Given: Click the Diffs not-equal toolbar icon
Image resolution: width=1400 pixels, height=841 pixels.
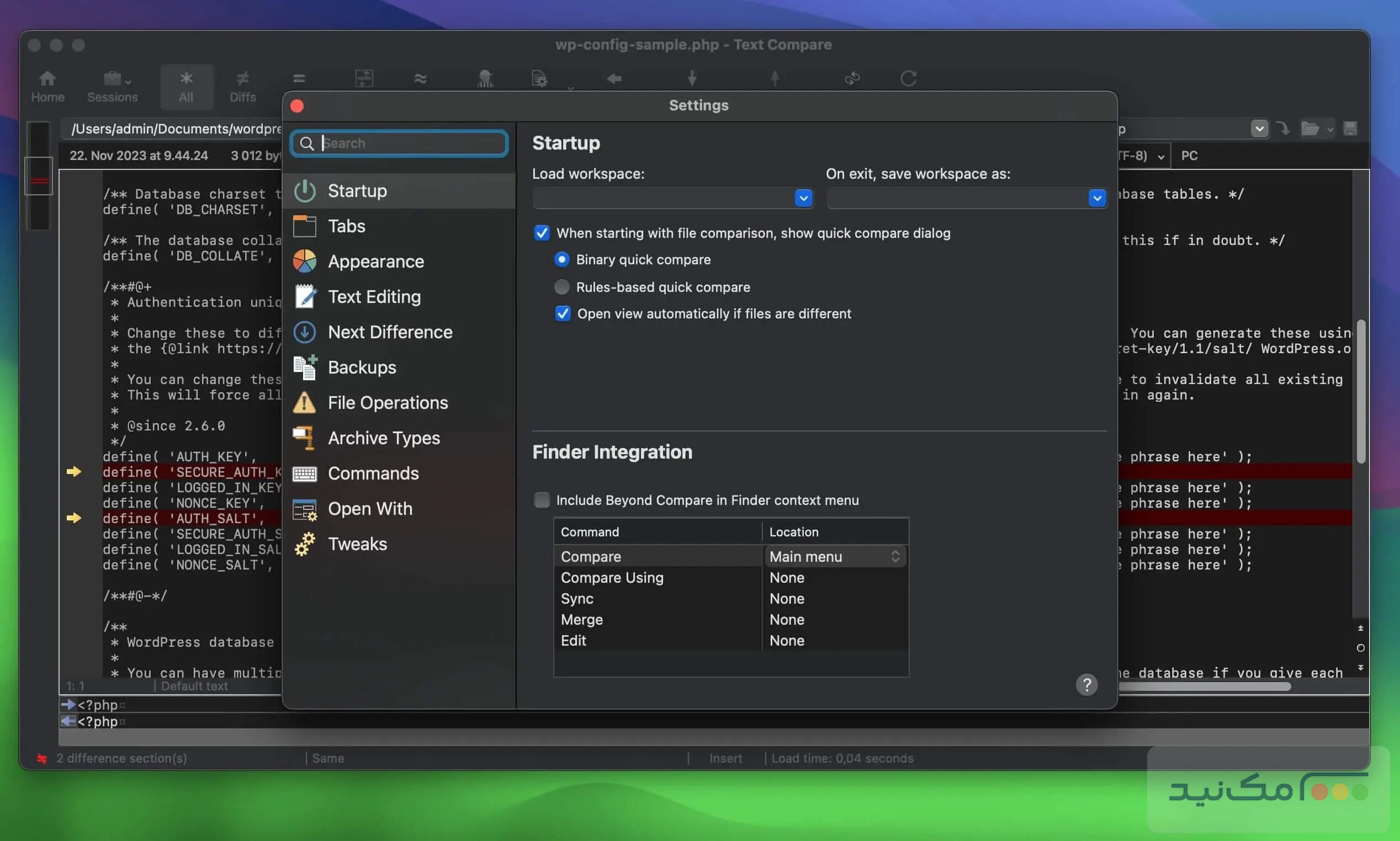Looking at the screenshot, I should (242, 86).
